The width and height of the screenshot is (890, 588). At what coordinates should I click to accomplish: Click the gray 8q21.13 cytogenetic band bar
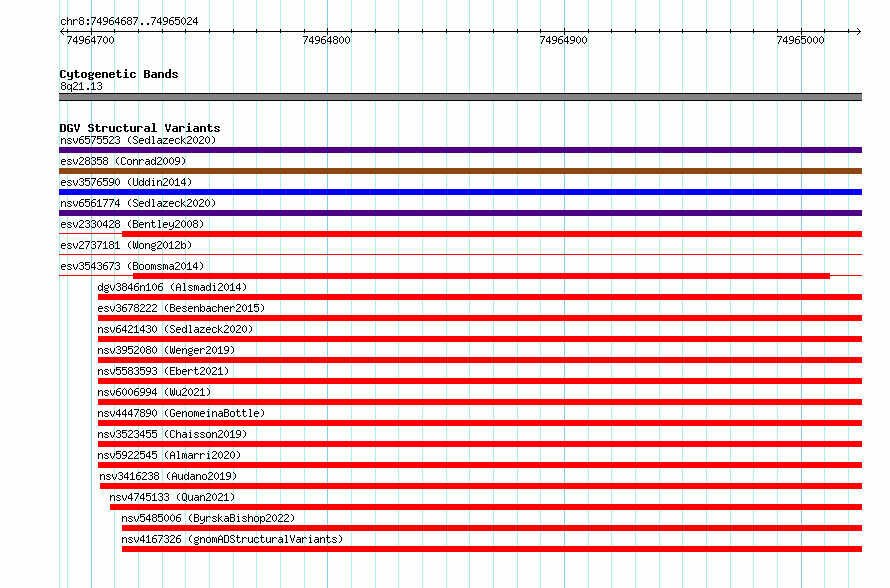click(460, 97)
